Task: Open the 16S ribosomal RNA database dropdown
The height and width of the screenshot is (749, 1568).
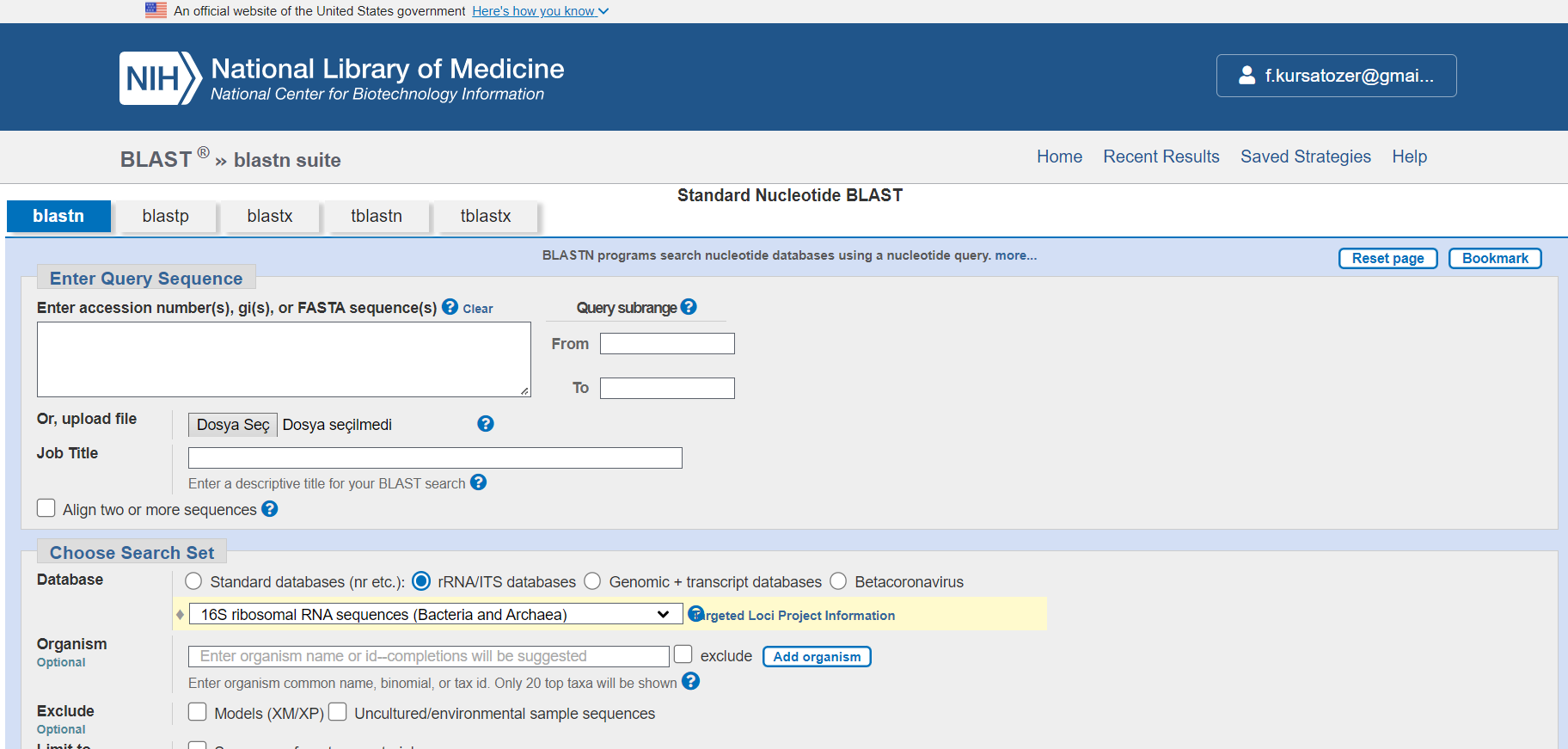Action: point(436,614)
